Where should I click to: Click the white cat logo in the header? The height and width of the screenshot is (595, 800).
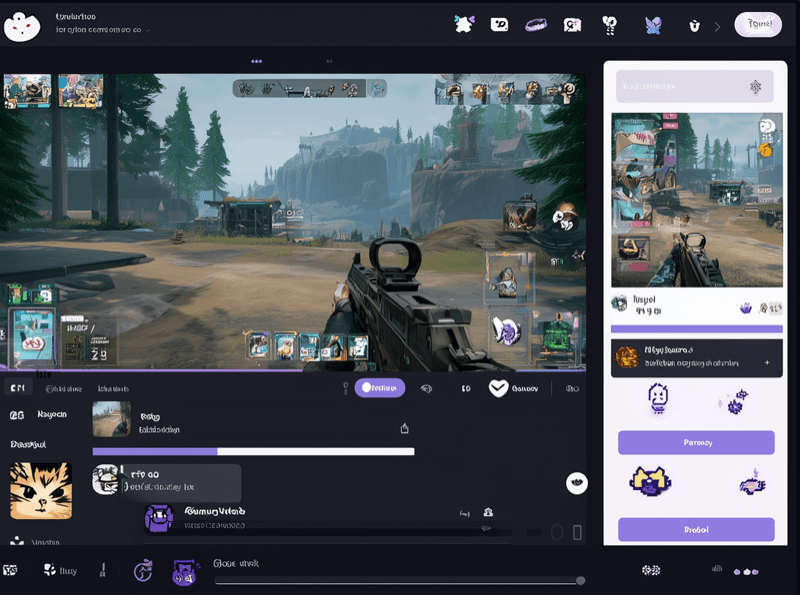22,27
